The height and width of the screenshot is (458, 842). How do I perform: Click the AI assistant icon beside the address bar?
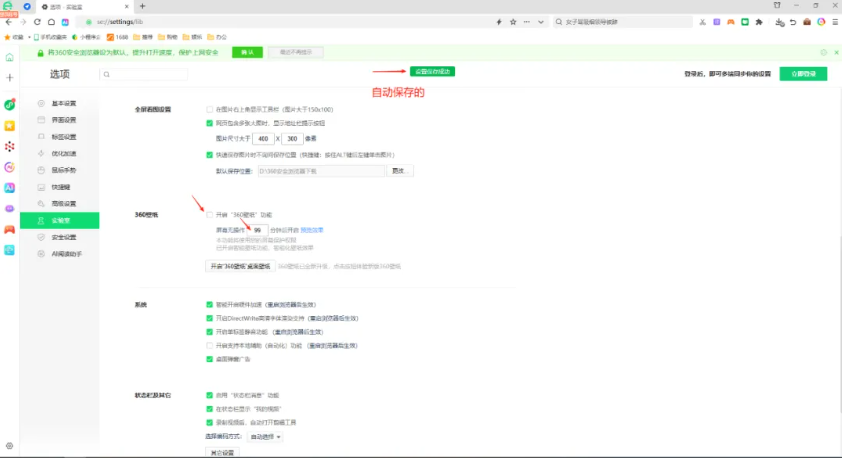point(65,22)
